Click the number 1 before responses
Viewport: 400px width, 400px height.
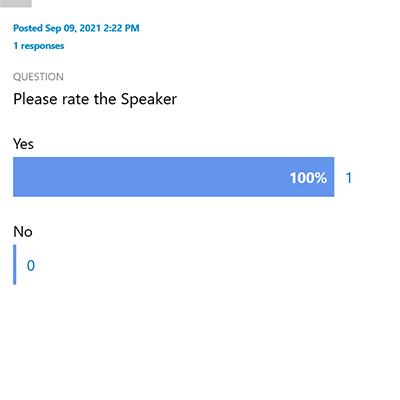[15, 46]
